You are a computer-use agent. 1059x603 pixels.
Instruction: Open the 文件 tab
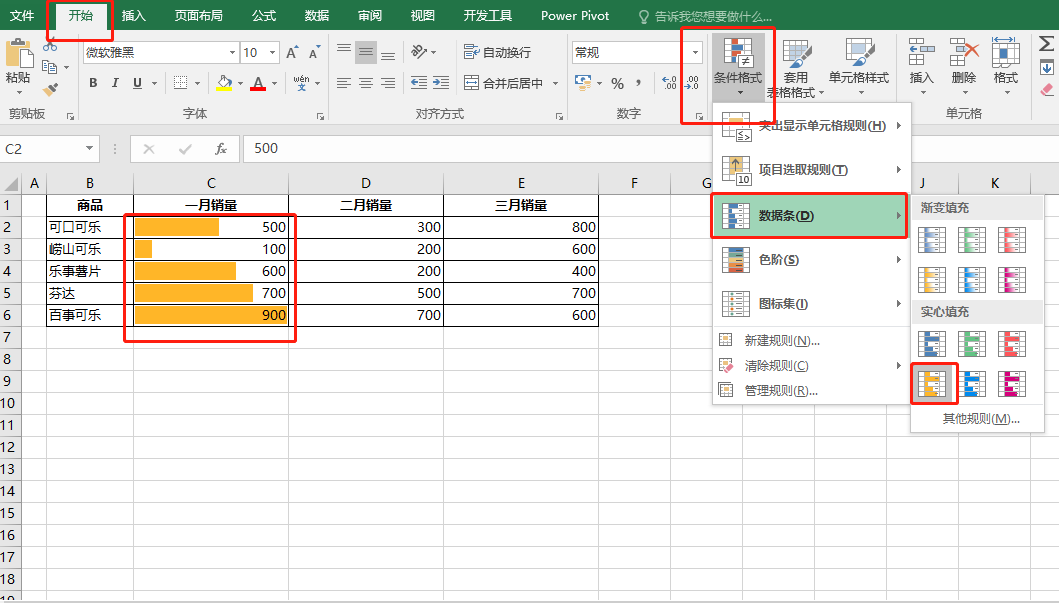pos(22,15)
